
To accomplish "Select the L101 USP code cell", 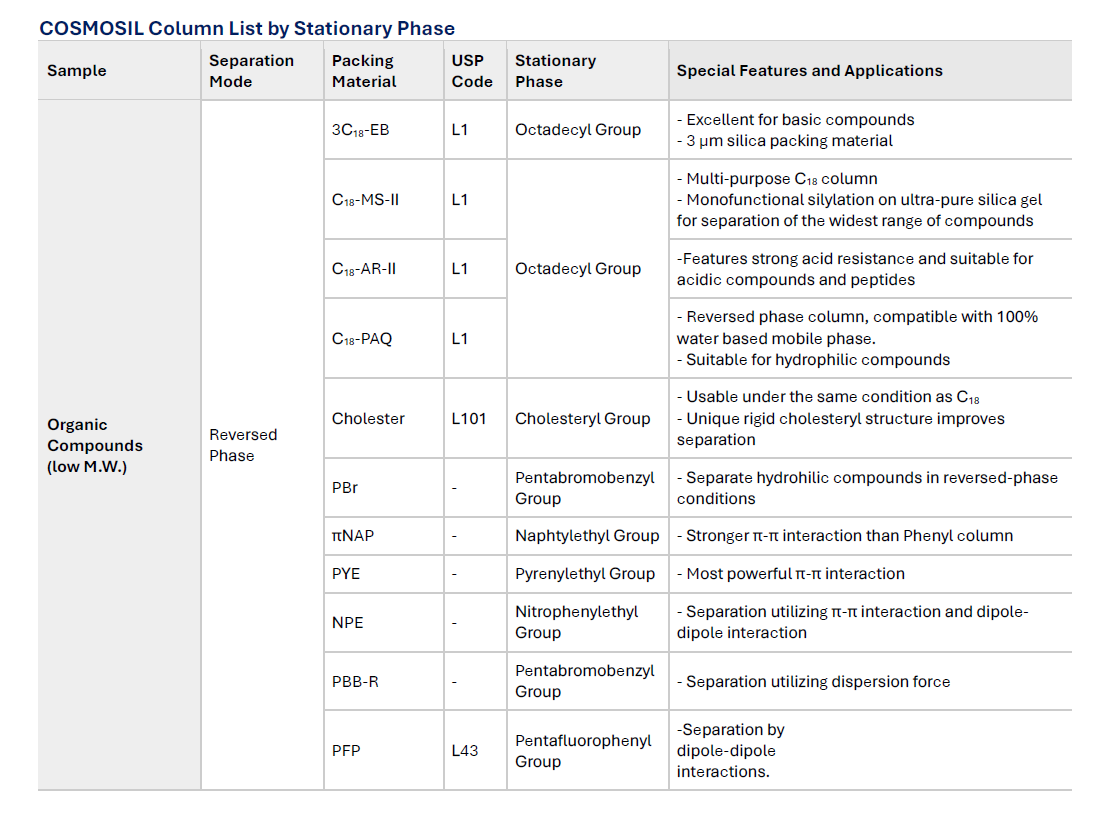I will click(469, 419).
